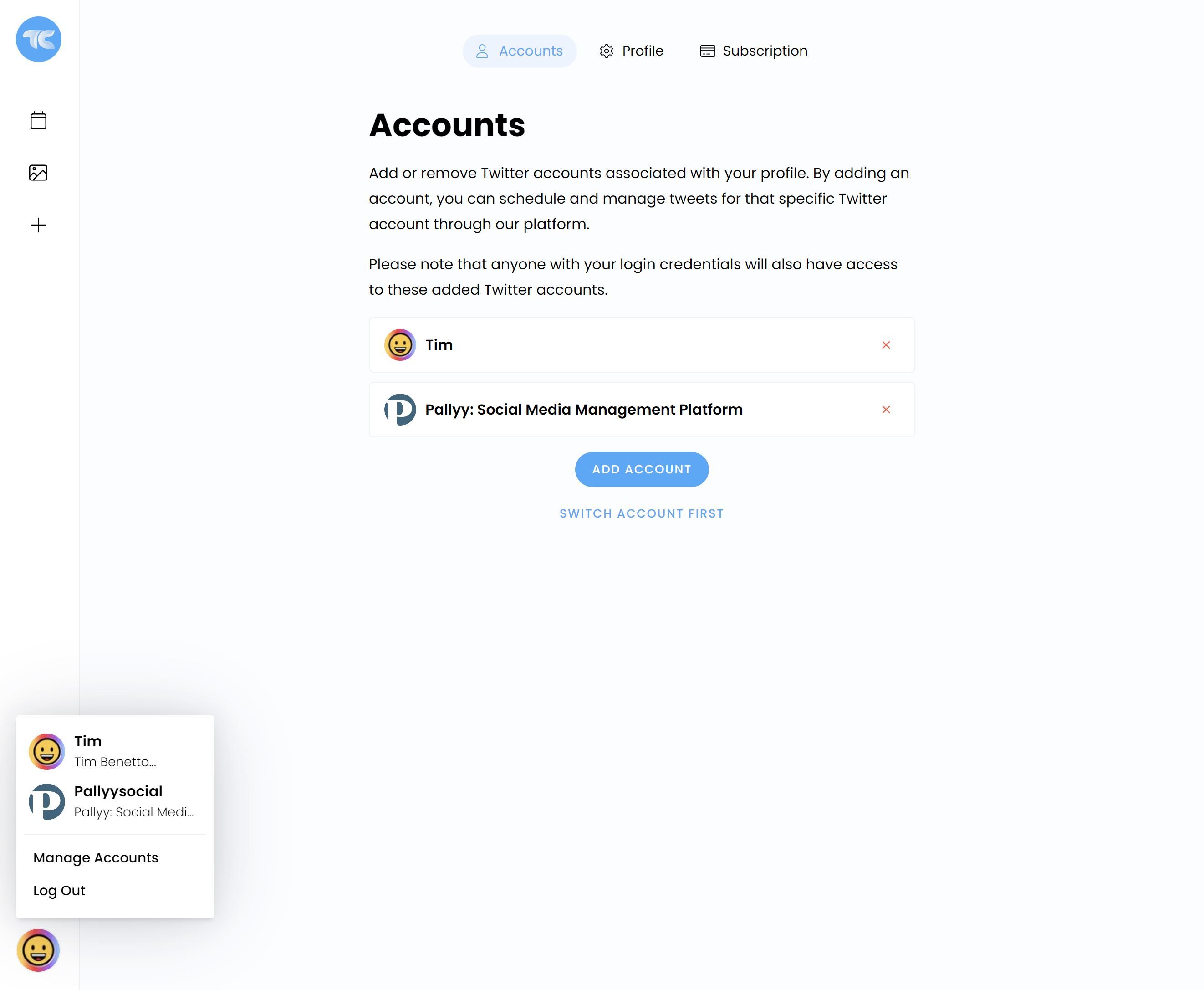
Task: Click SWITCH ACCOUNT FIRST link
Action: (641, 513)
